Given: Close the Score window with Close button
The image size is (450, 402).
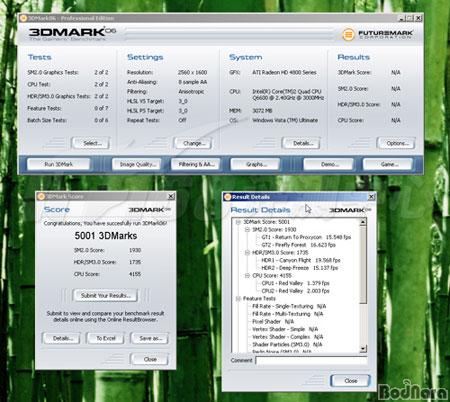Looking at the screenshot, I should click(x=150, y=359).
